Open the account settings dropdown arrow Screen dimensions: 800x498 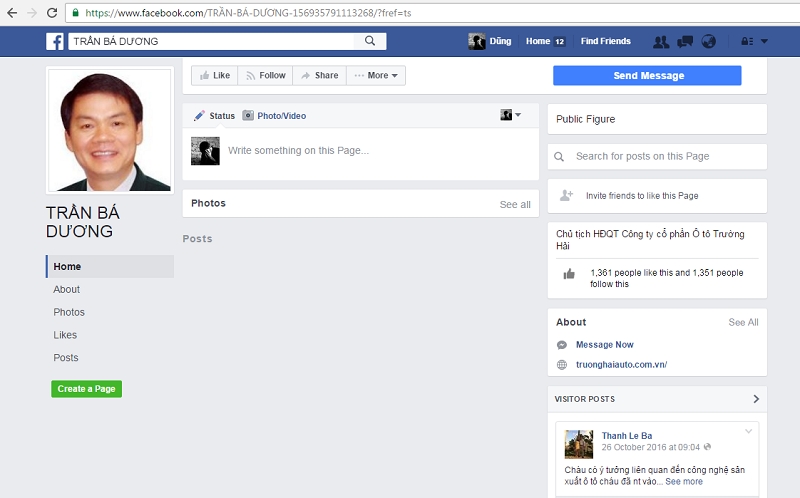(765, 41)
